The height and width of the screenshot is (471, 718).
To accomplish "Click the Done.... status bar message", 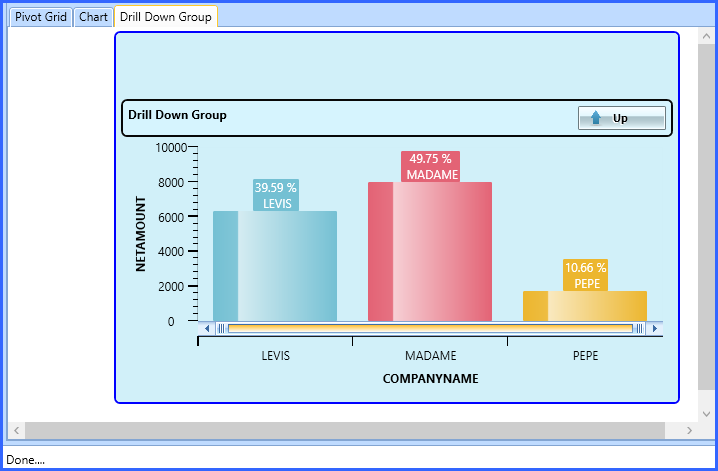I will [x=26, y=460].
